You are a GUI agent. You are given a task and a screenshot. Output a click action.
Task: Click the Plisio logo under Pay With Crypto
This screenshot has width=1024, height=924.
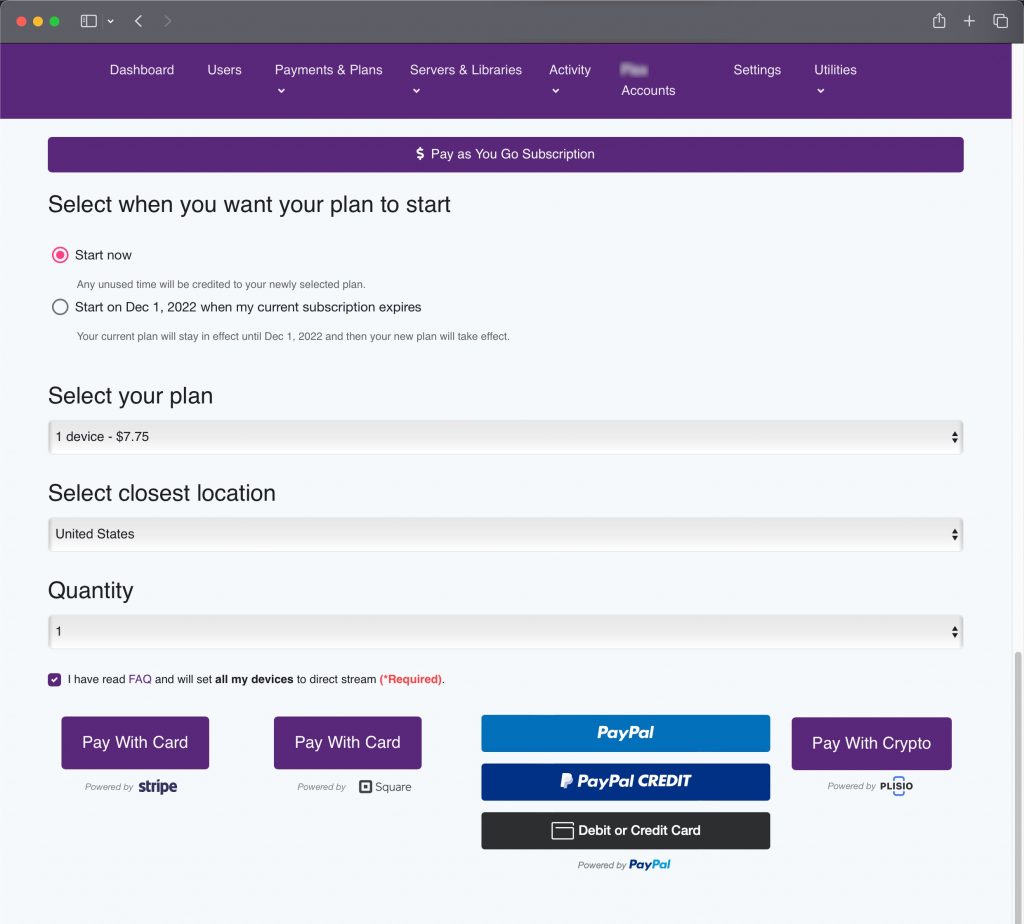pyautogui.click(x=896, y=786)
